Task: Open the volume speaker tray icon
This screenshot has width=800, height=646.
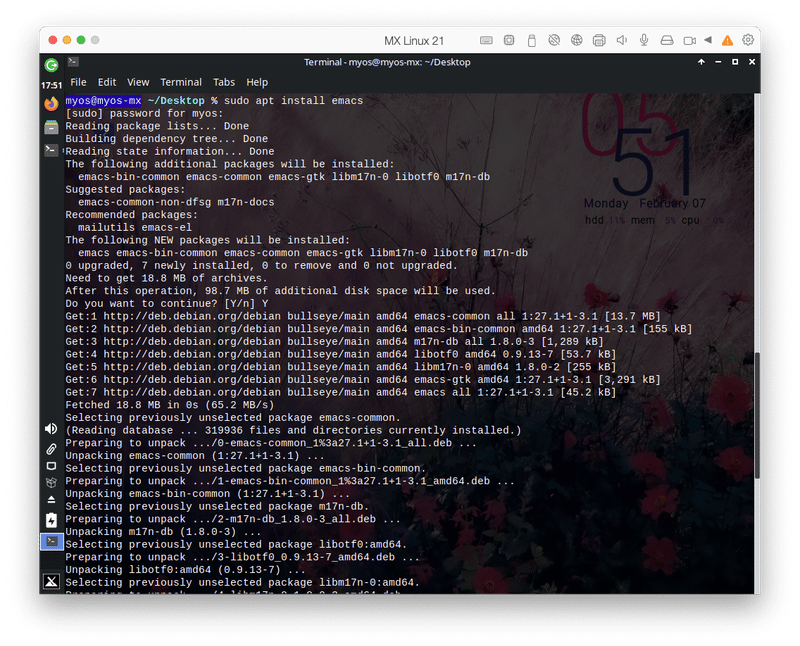Action: coord(51,429)
